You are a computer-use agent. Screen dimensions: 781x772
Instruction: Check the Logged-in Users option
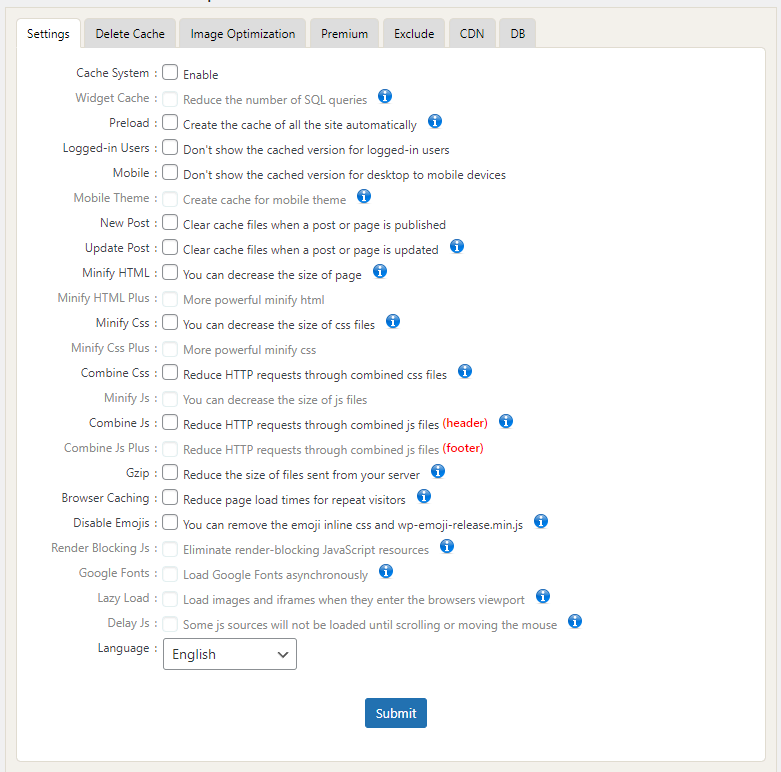pos(170,148)
